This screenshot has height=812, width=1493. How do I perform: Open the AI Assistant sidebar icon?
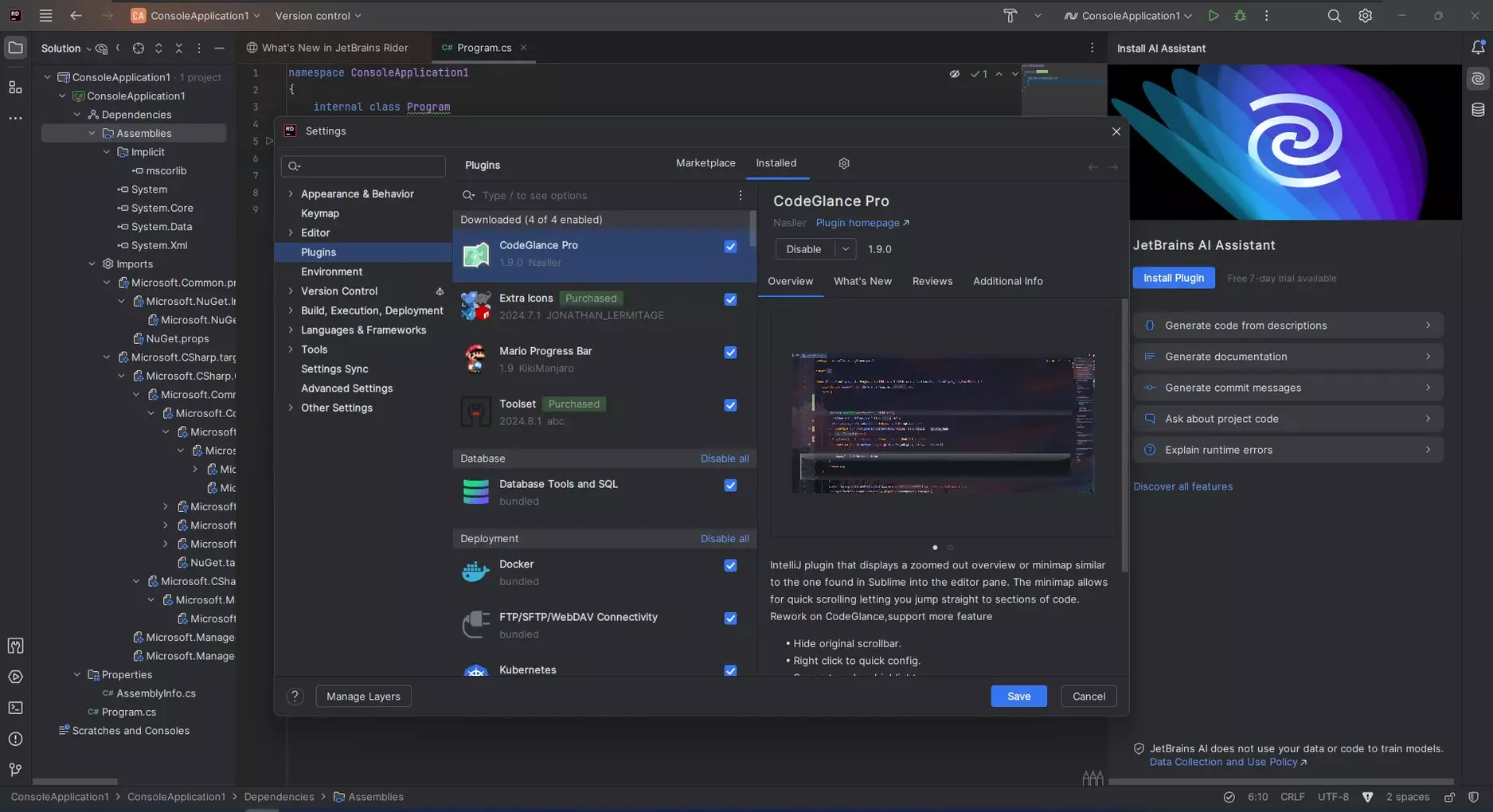[1478, 79]
